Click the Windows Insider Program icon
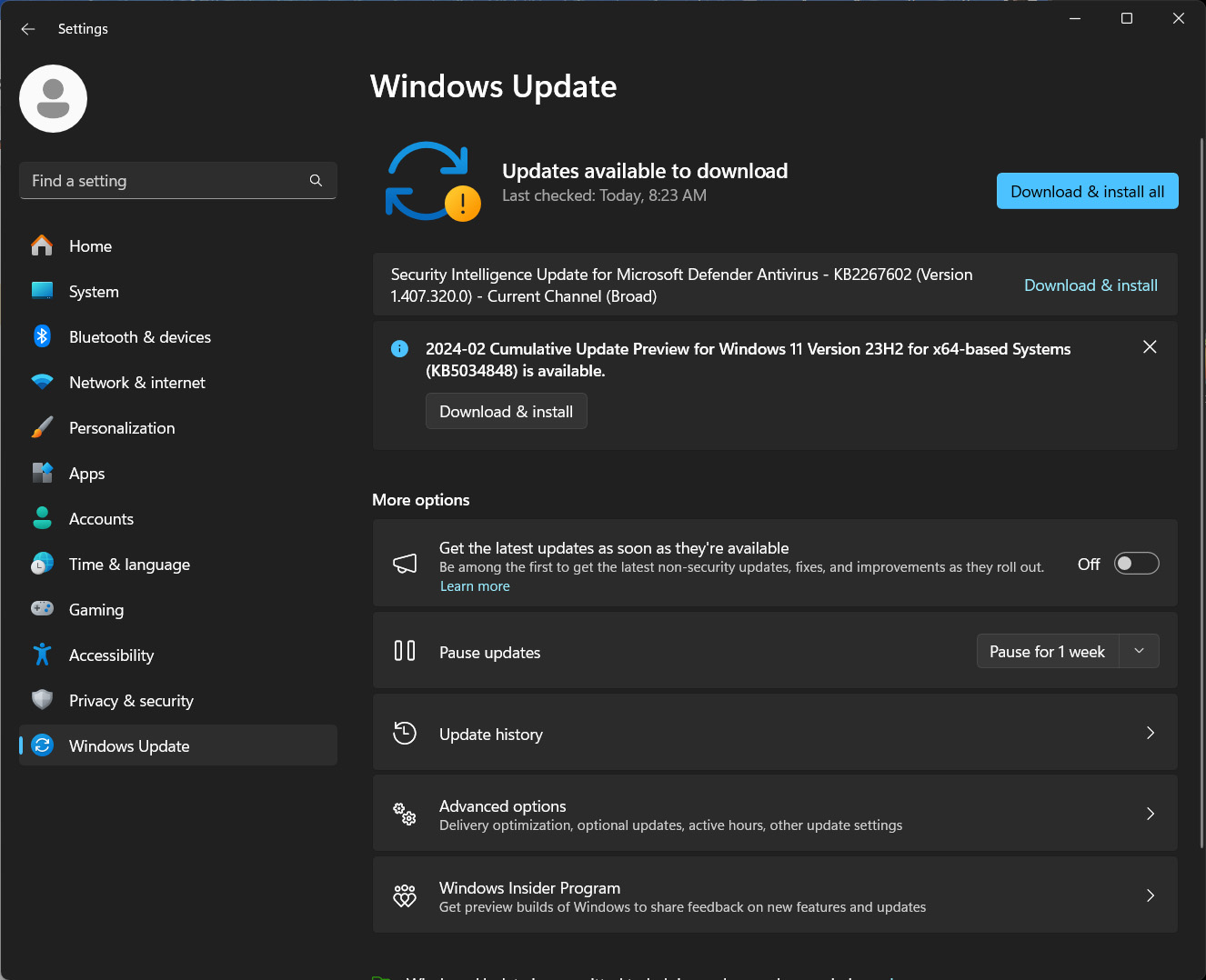Screen dimensions: 1206x980 (x=404, y=895)
